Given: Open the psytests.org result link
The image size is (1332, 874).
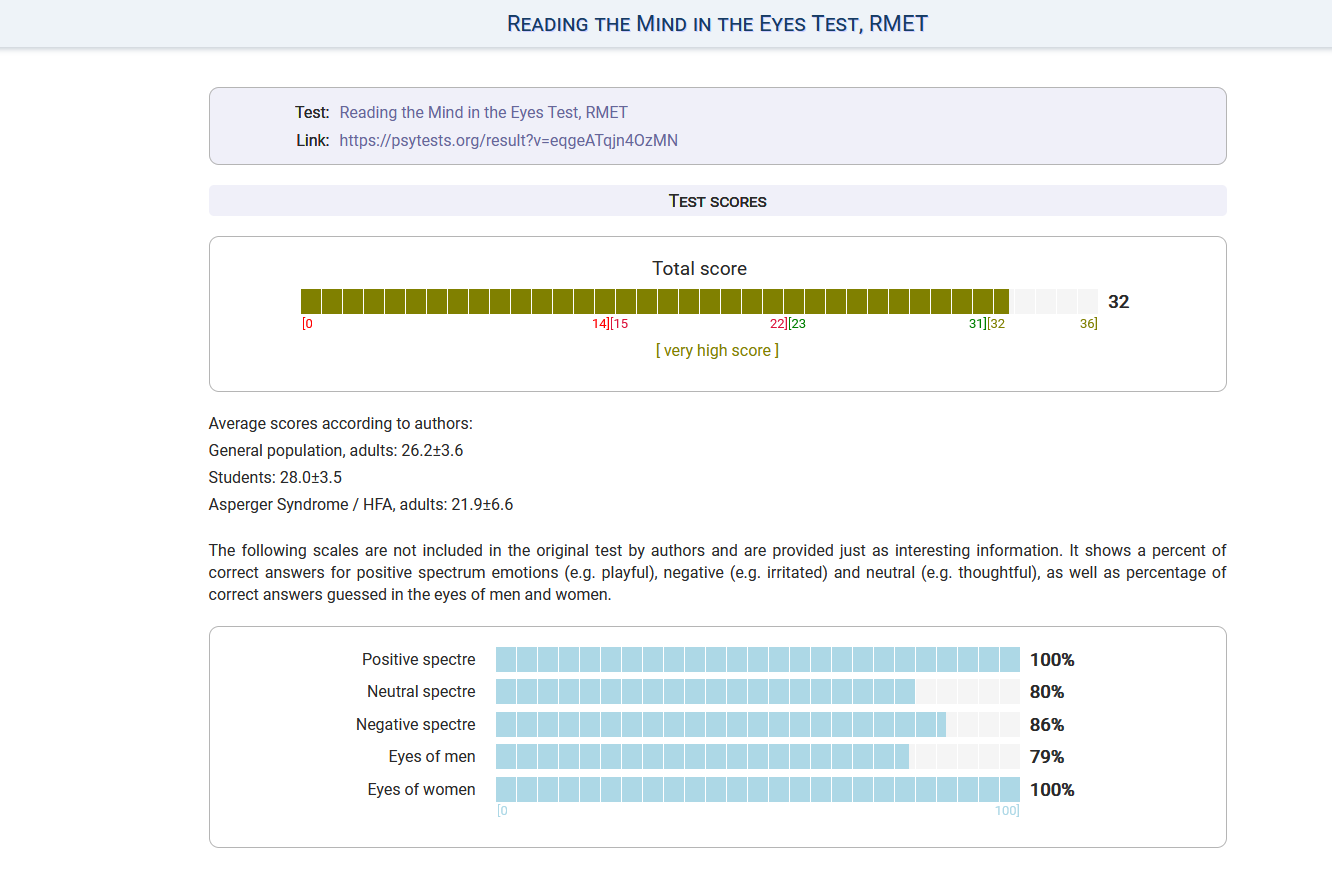Looking at the screenshot, I should pyautogui.click(x=508, y=141).
